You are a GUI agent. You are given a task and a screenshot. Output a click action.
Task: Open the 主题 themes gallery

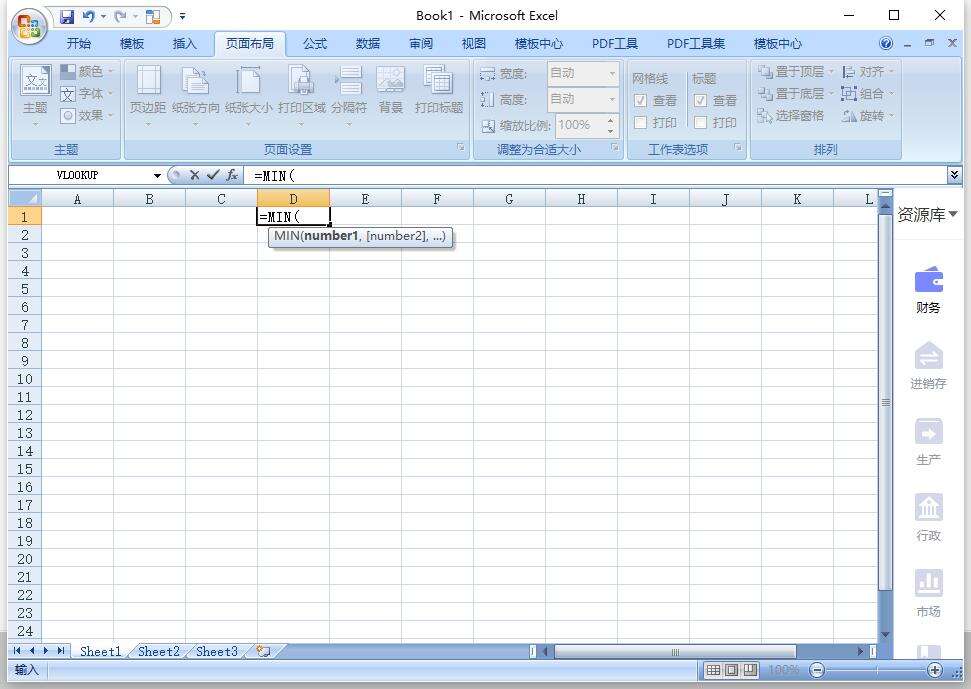pyautogui.click(x=35, y=96)
